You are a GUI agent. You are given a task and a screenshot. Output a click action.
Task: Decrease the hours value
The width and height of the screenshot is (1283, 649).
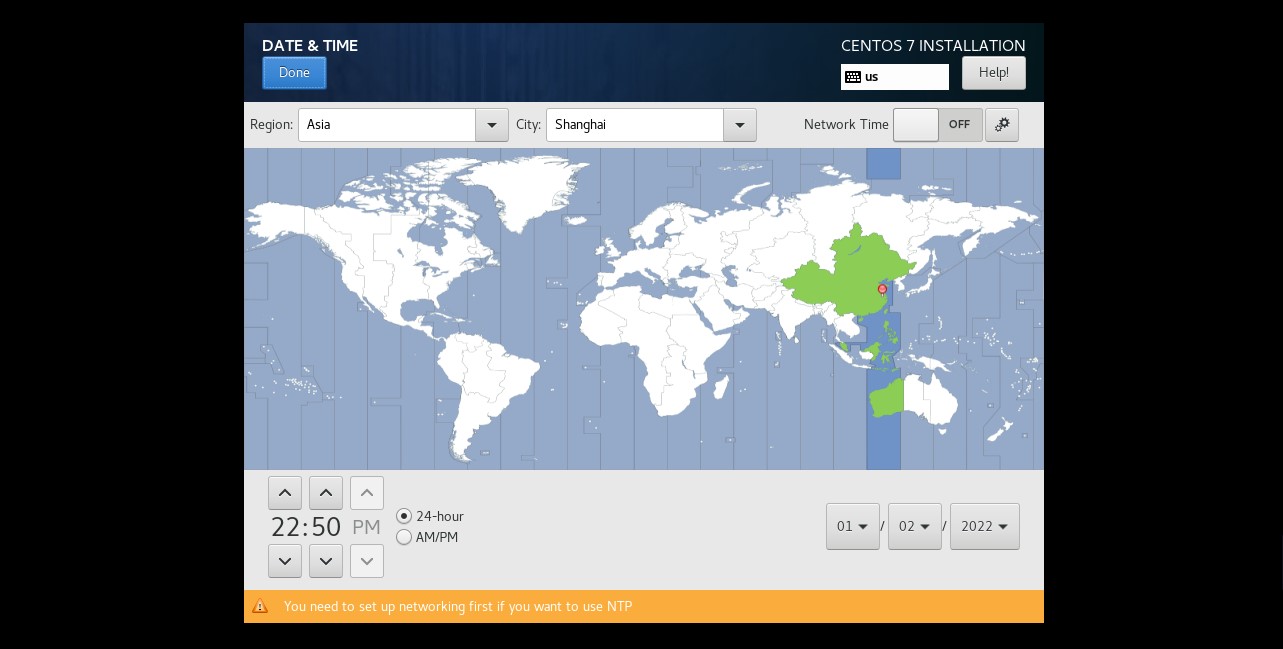285,561
